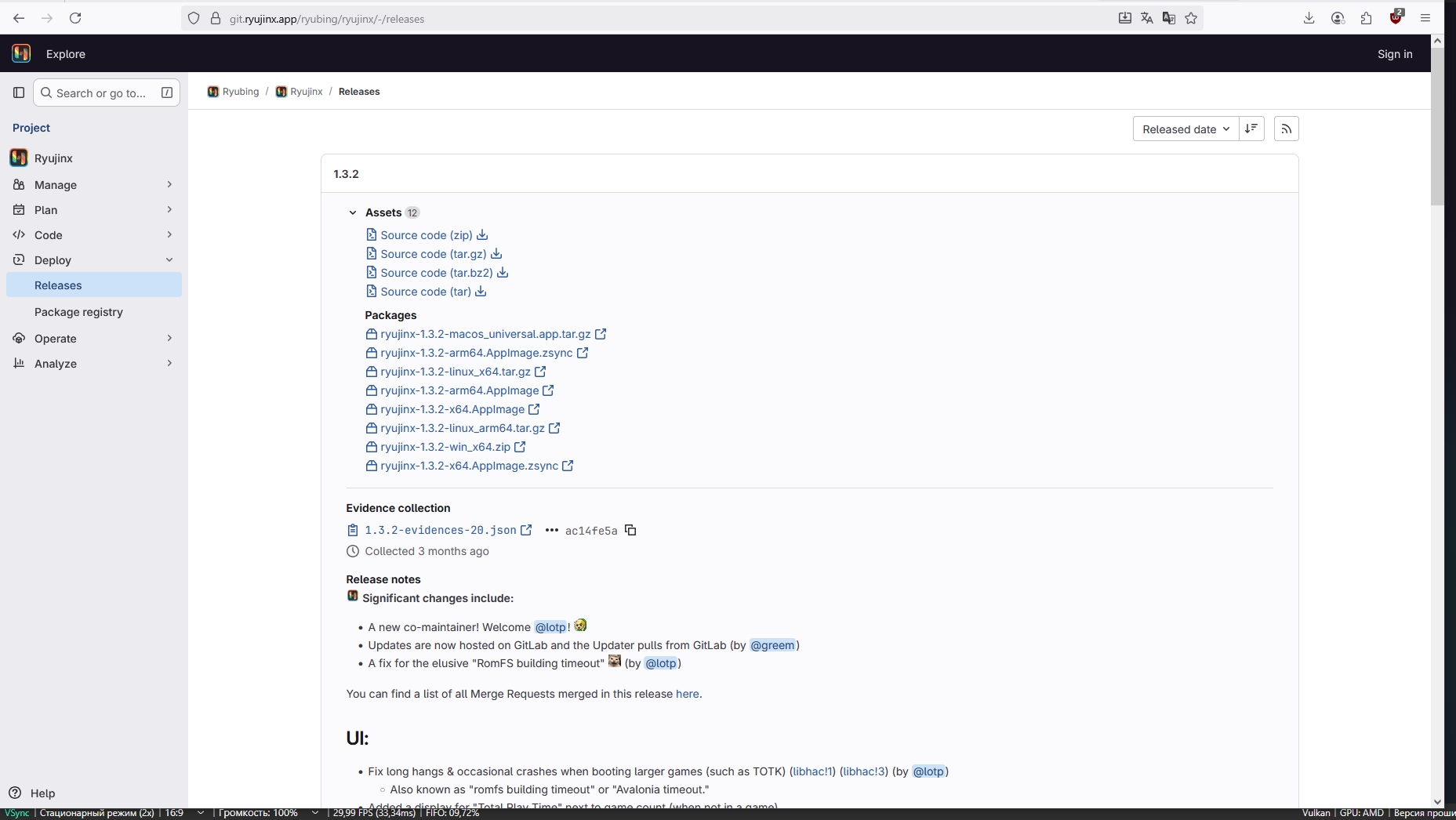
Task: Click the browser back arrow
Action: click(x=19, y=18)
